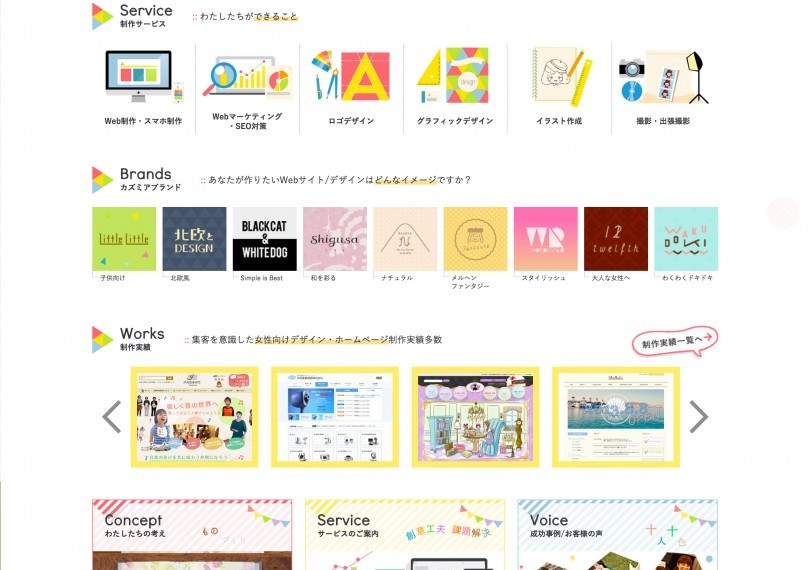This screenshot has width=808, height=570.
Task: Select the WAKU DOKI brand tile
Action: [x=686, y=239]
